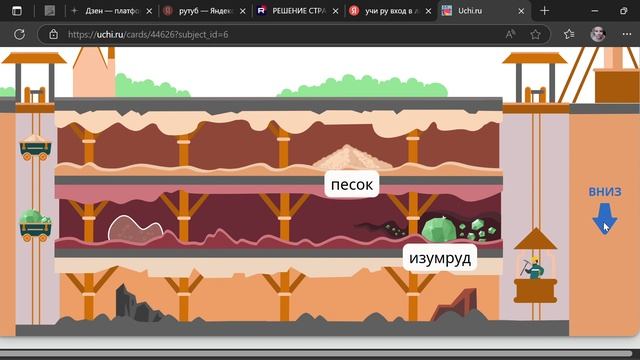
Task: Select the изумруд label
Action: tap(440, 258)
